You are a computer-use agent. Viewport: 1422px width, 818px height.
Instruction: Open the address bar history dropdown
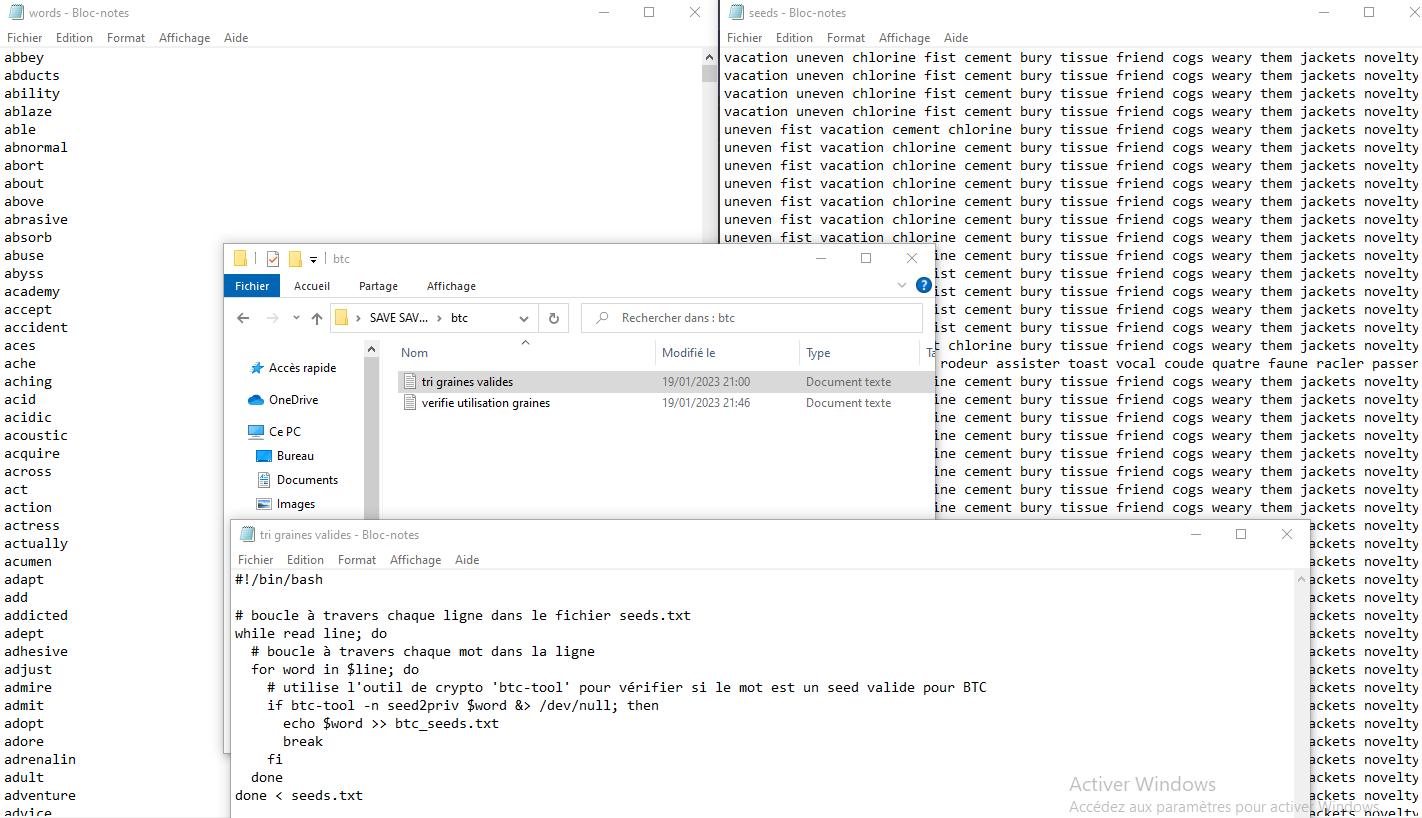524,318
